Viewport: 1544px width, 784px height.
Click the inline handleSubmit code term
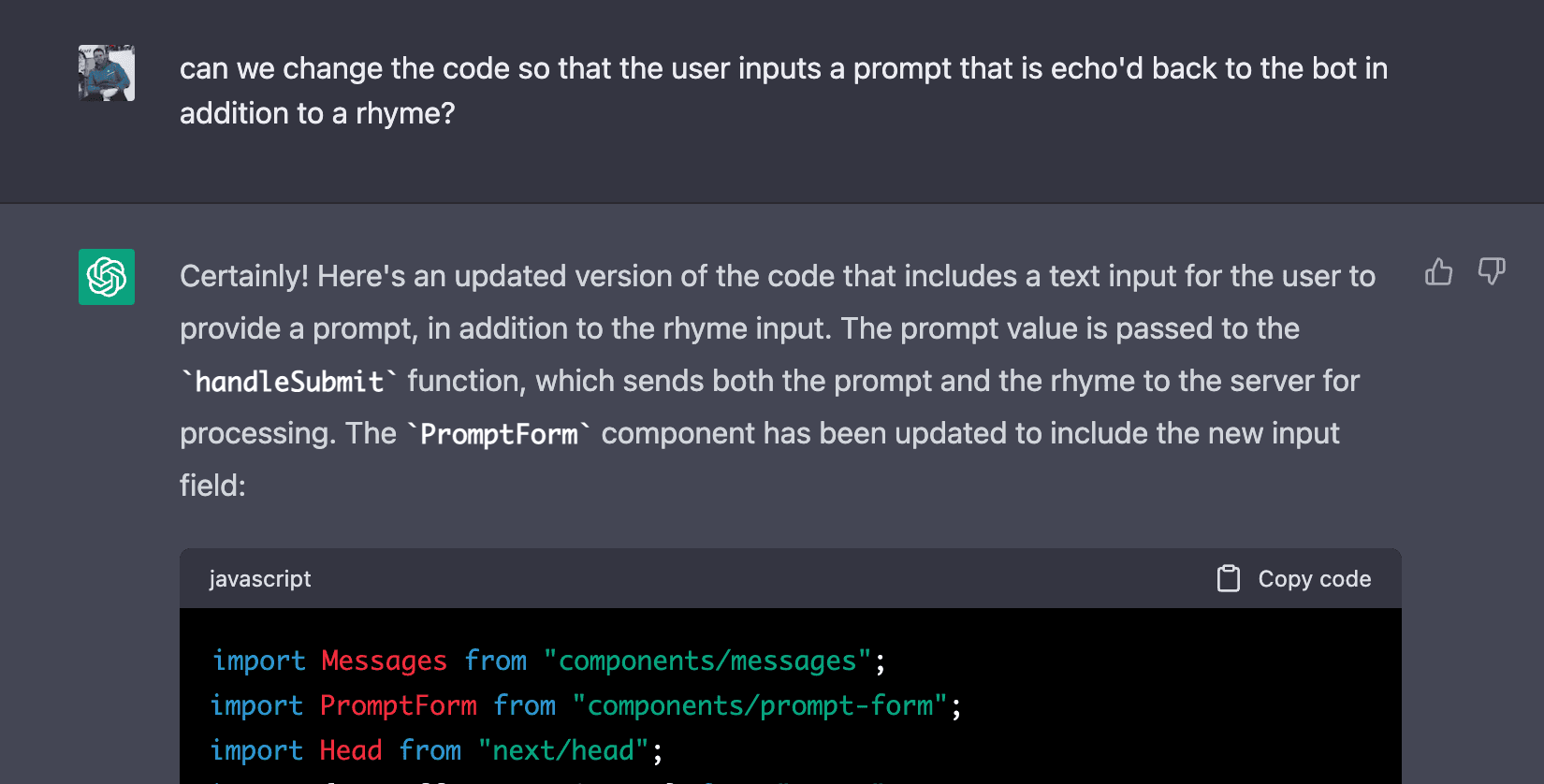tap(289, 382)
